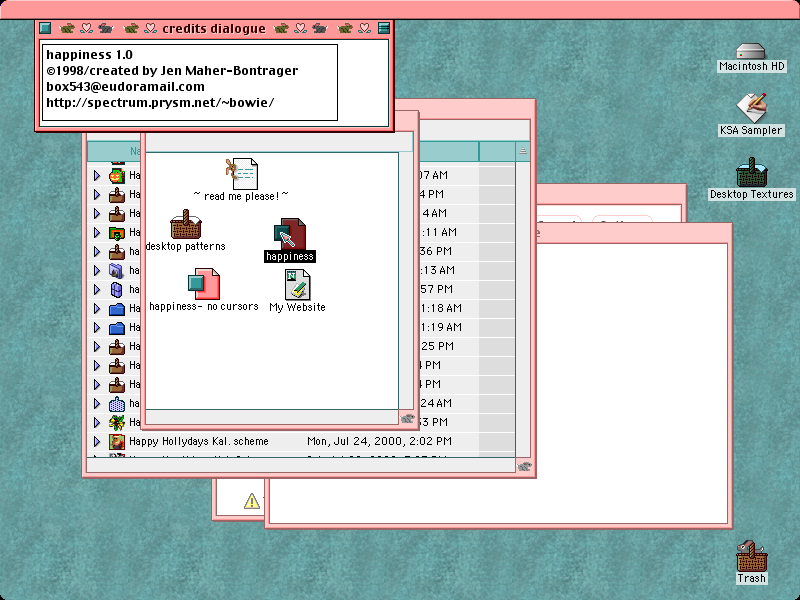Click the 'credits dialogue' window title

214,29
